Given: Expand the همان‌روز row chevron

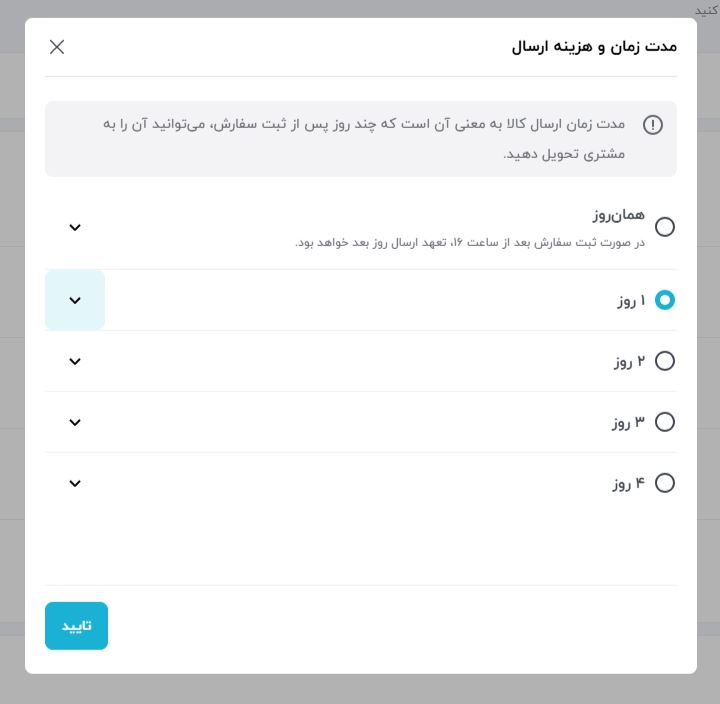Looking at the screenshot, I should (75, 227).
